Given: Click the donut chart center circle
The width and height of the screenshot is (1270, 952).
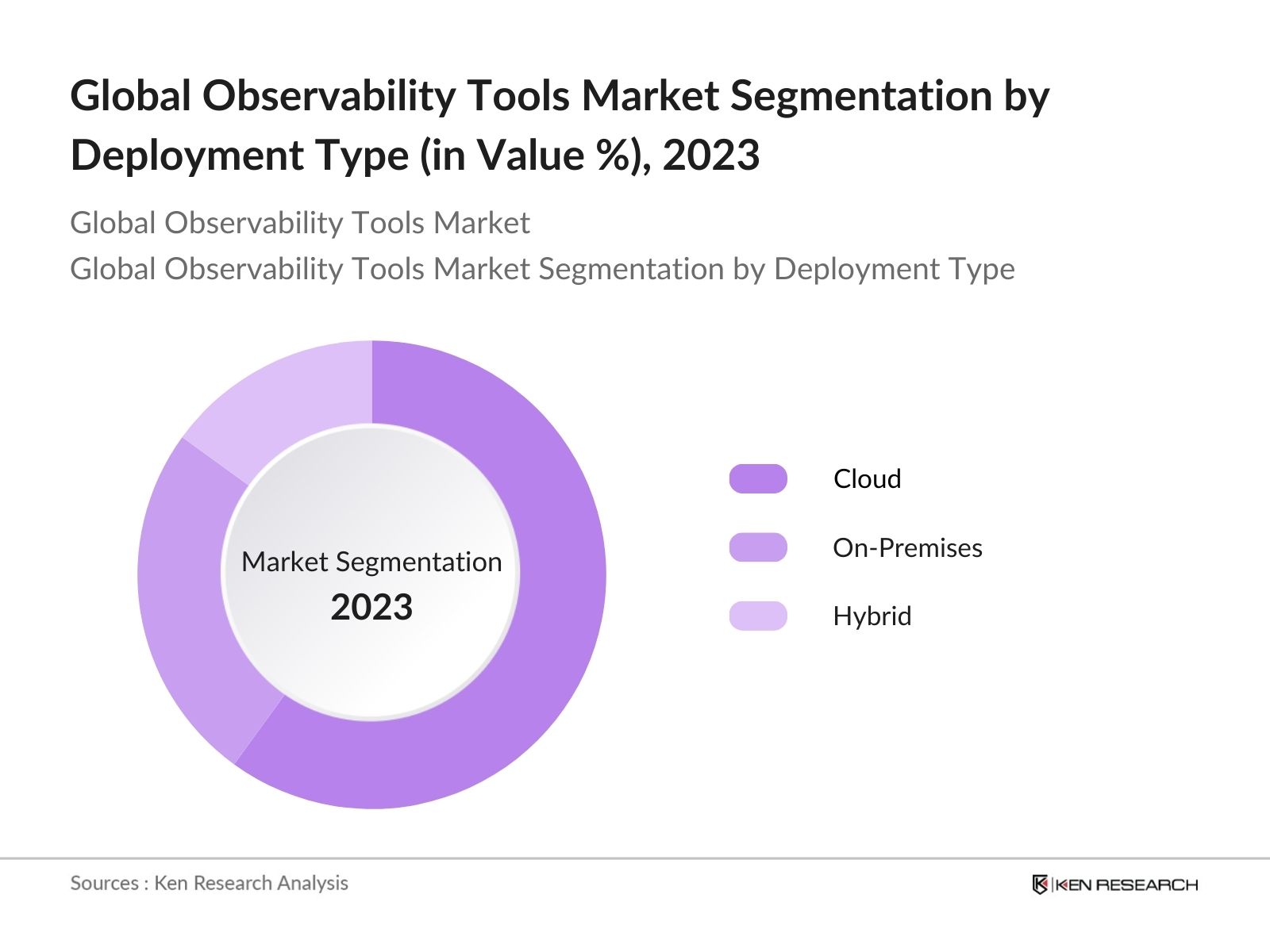Looking at the screenshot, I should (371, 571).
